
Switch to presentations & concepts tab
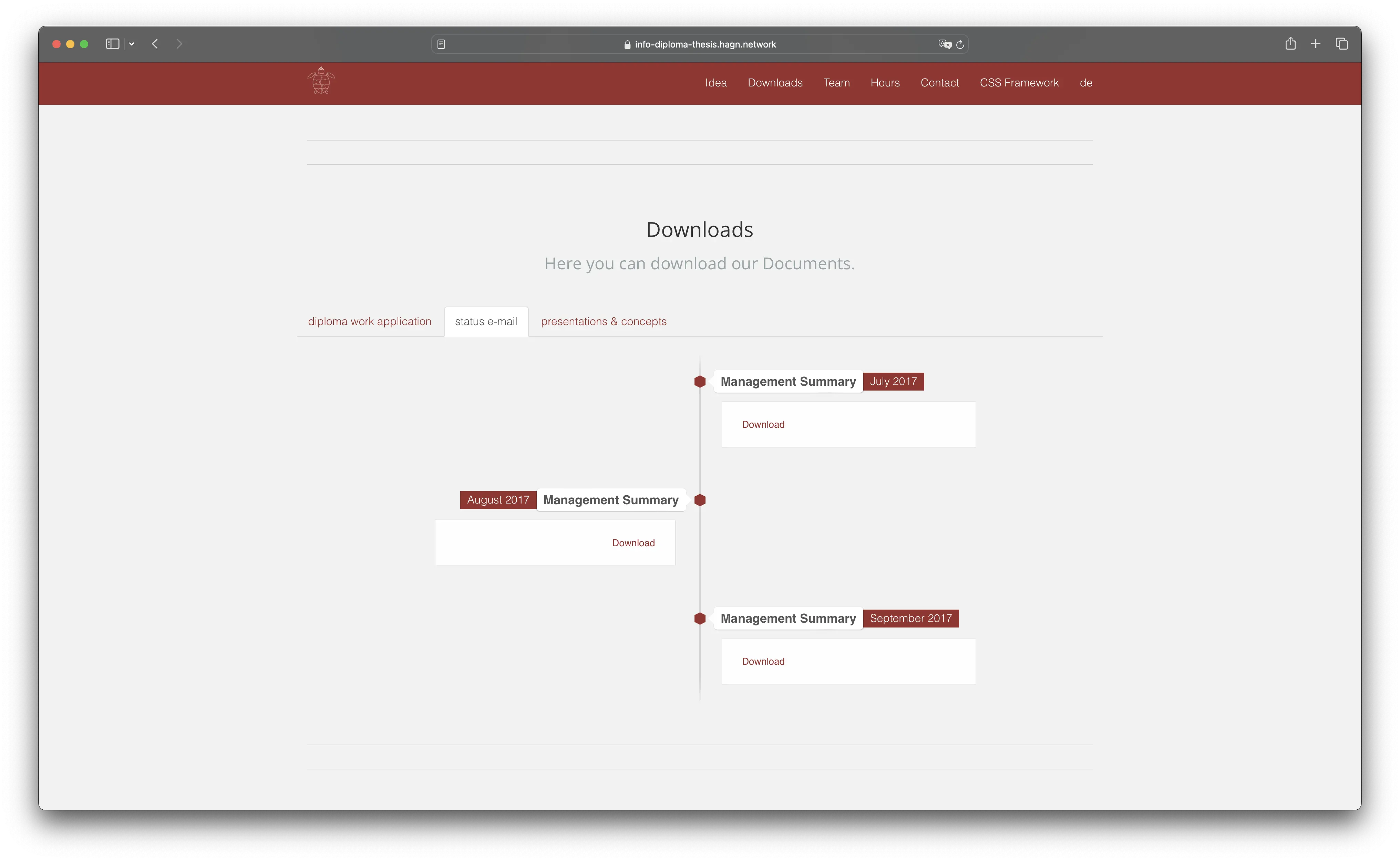603,321
